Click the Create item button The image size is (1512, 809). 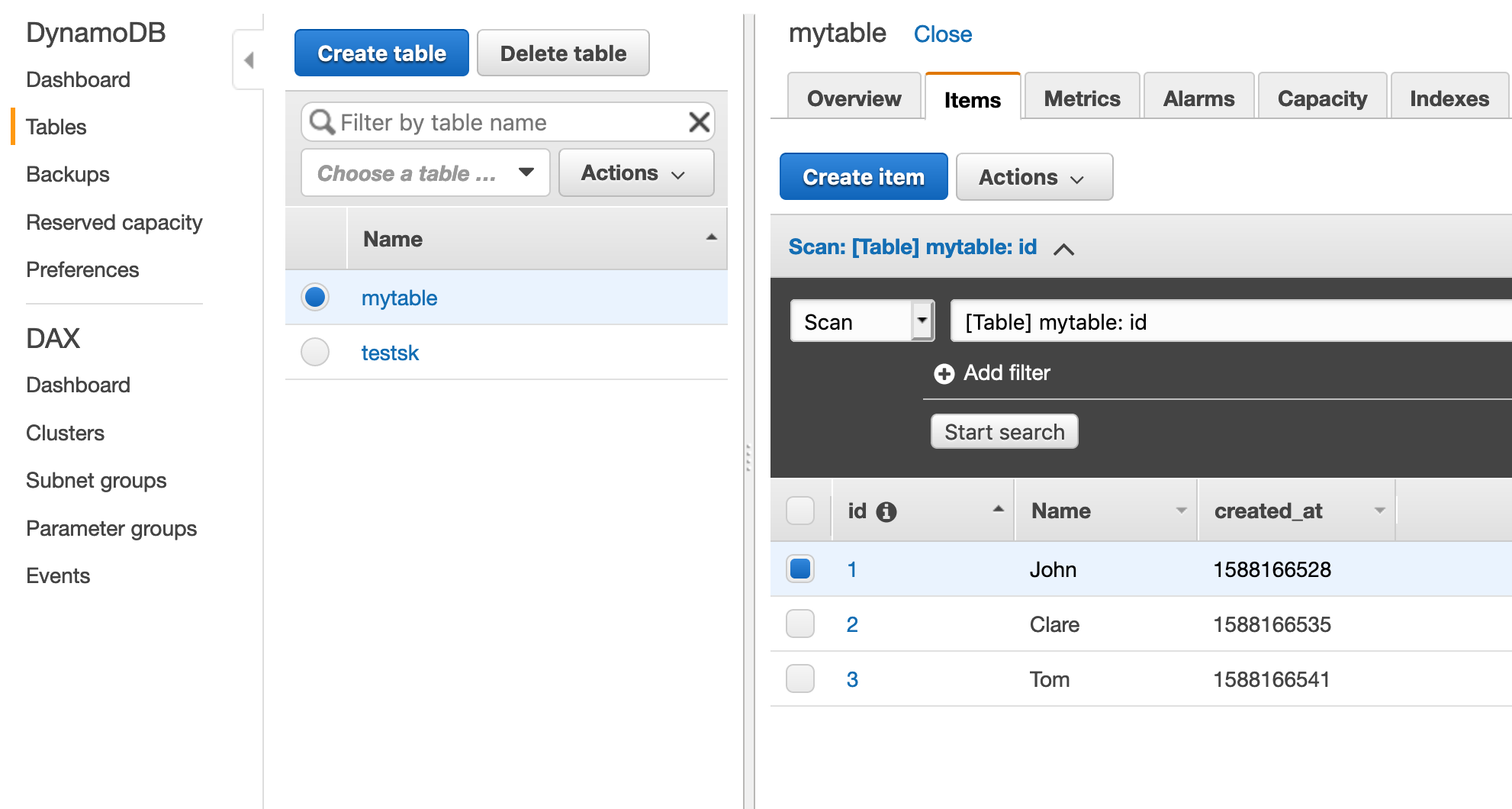pos(863,176)
